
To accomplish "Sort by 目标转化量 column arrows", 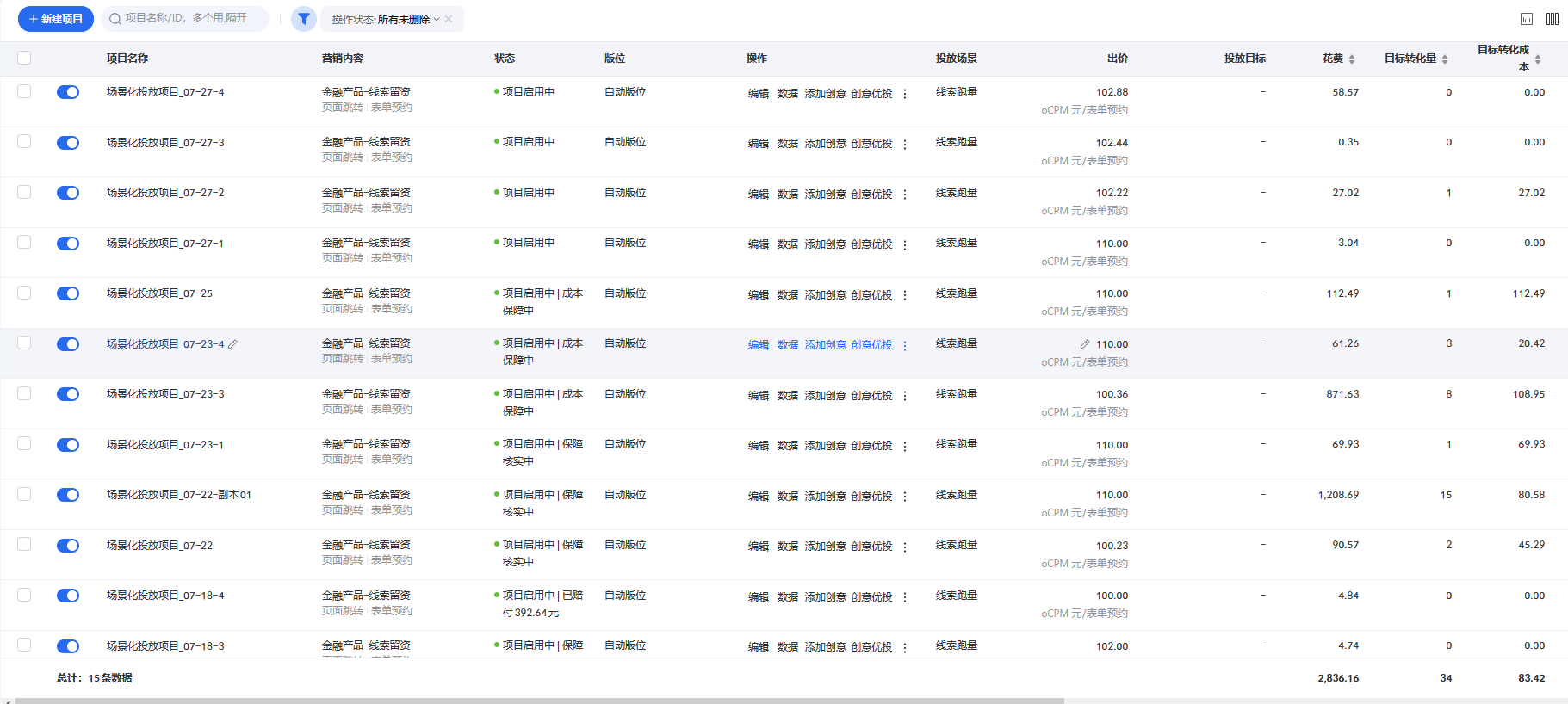I will pos(1445,59).
